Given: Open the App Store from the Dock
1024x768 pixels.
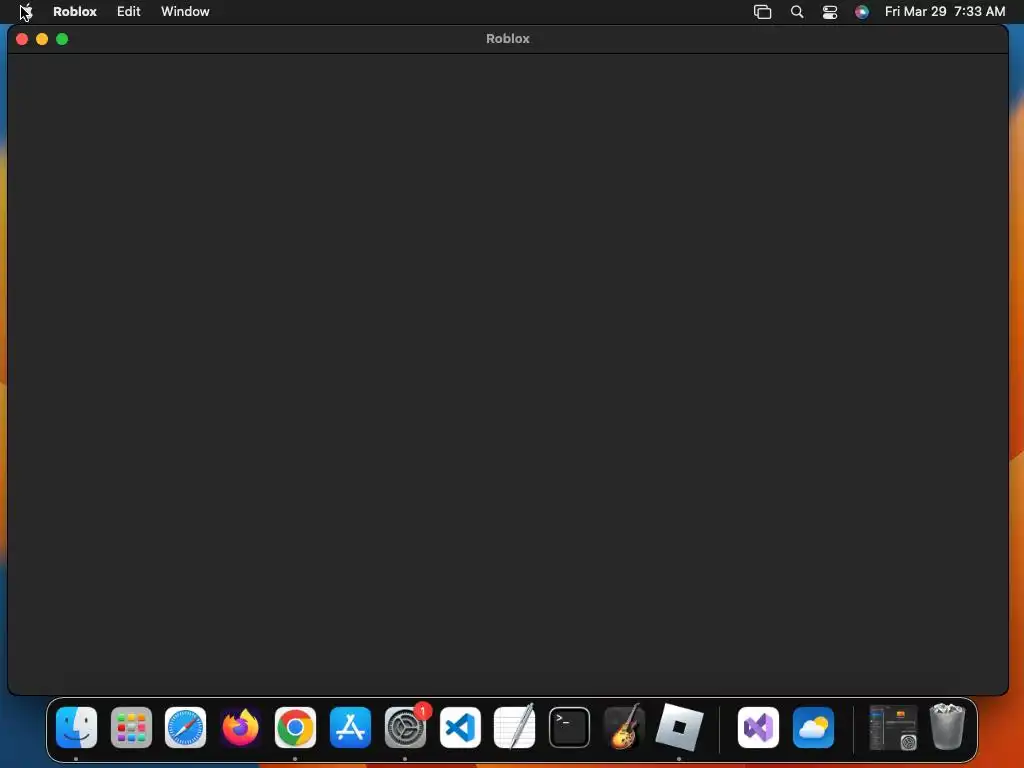Looking at the screenshot, I should pos(350,727).
